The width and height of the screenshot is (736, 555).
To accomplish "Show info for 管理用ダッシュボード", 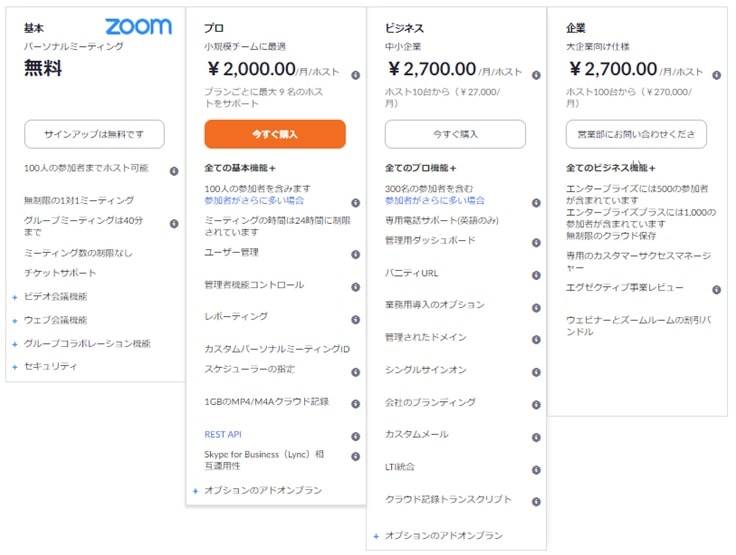I will [x=536, y=243].
